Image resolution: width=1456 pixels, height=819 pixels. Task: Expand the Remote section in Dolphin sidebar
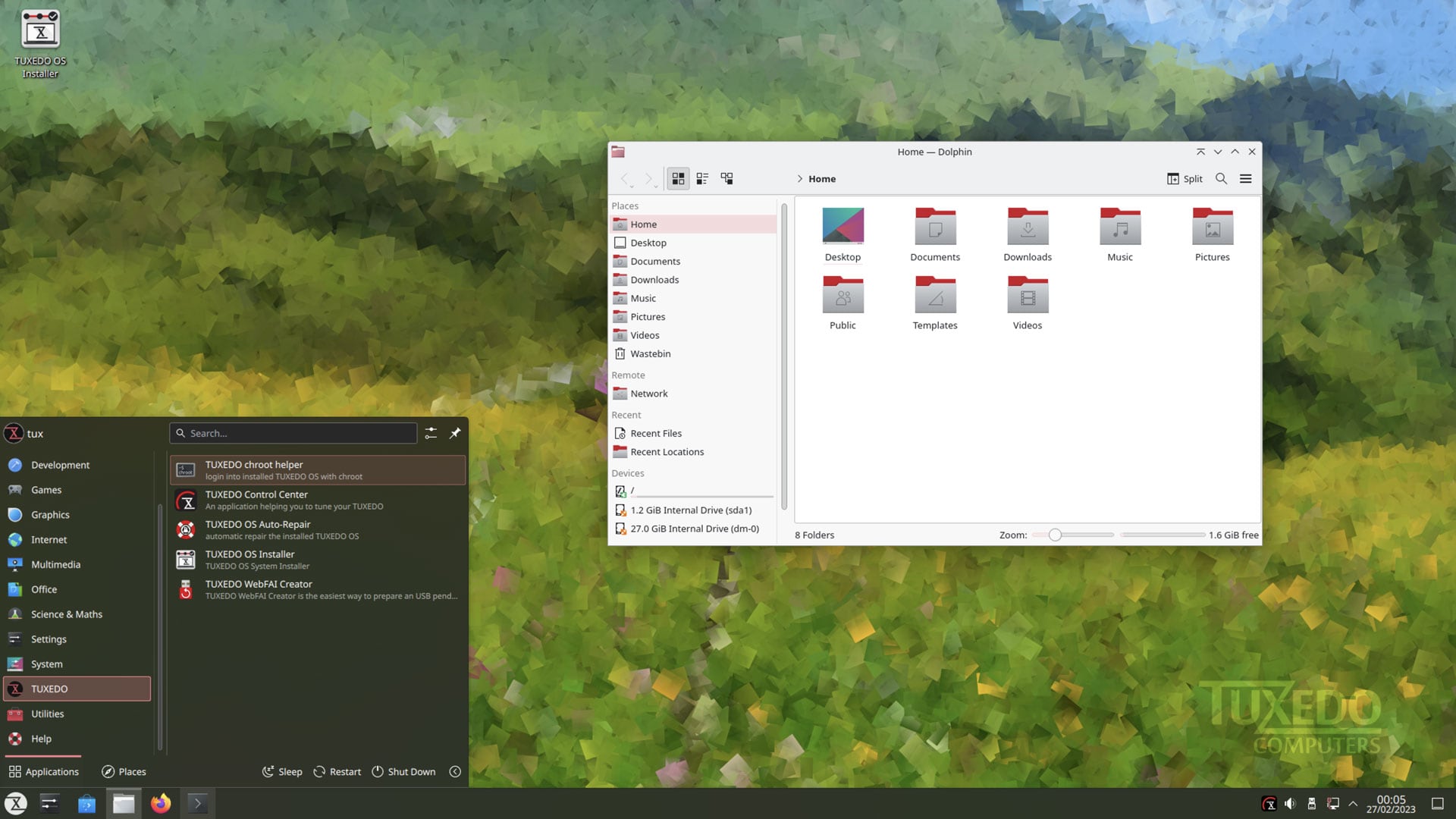click(628, 374)
